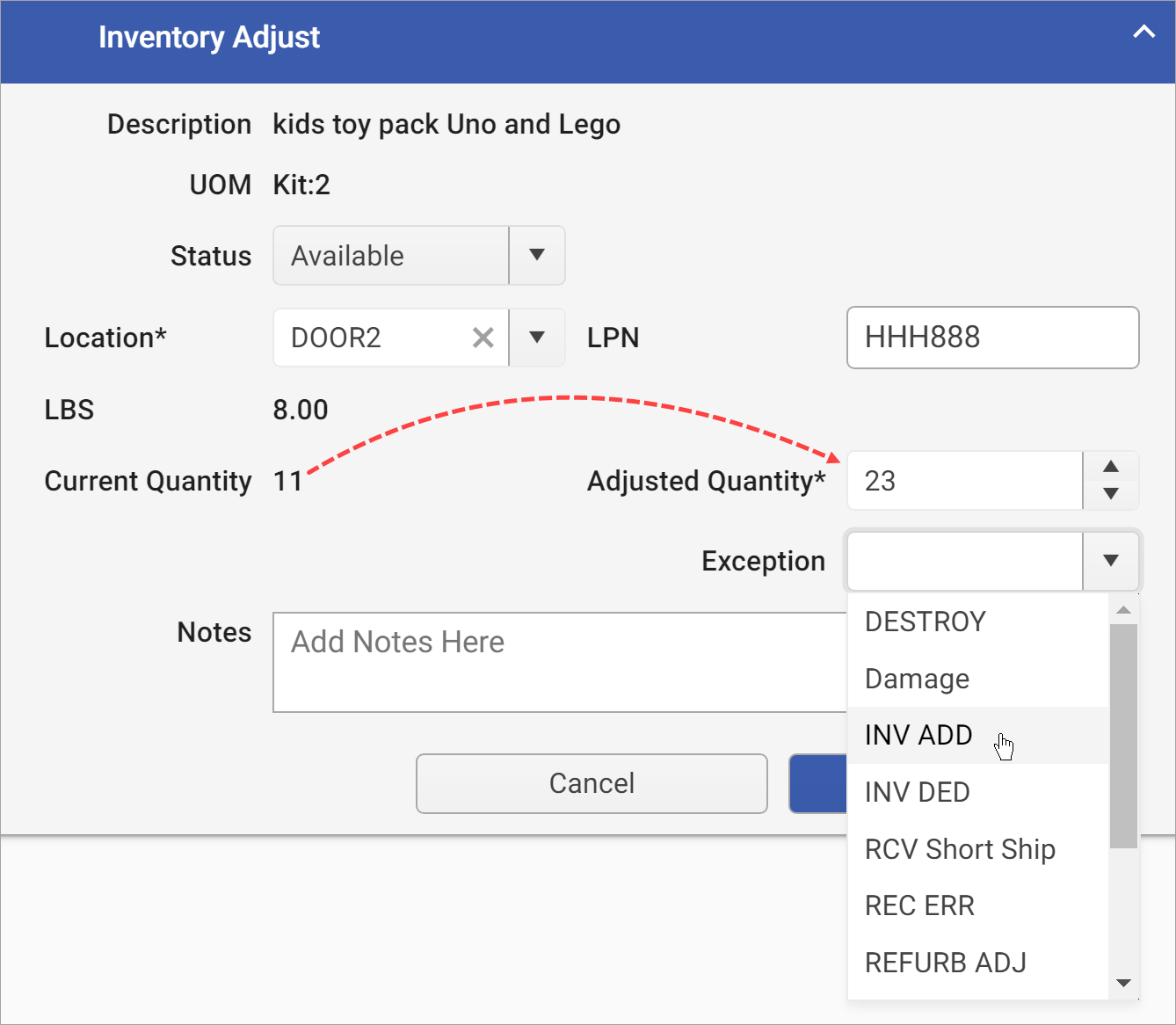Click the down arrow to decrease Adjusted Quantity
The width and height of the screenshot is (1176, 1025).
click(1110, 494)
